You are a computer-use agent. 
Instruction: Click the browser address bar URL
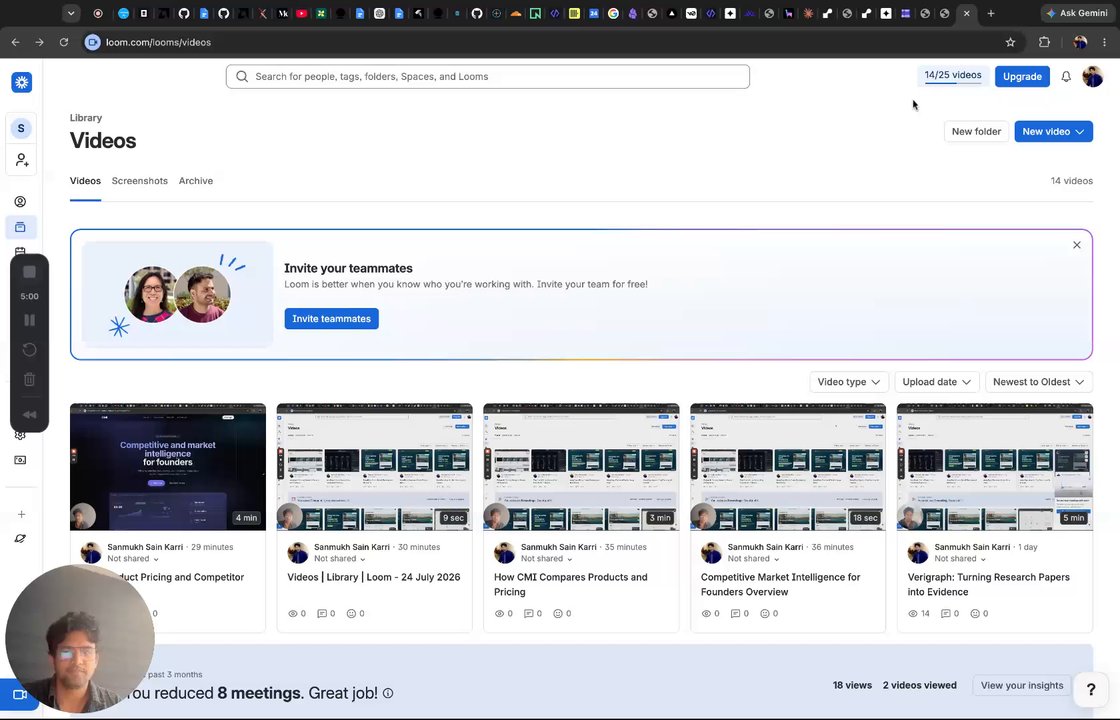159,42
